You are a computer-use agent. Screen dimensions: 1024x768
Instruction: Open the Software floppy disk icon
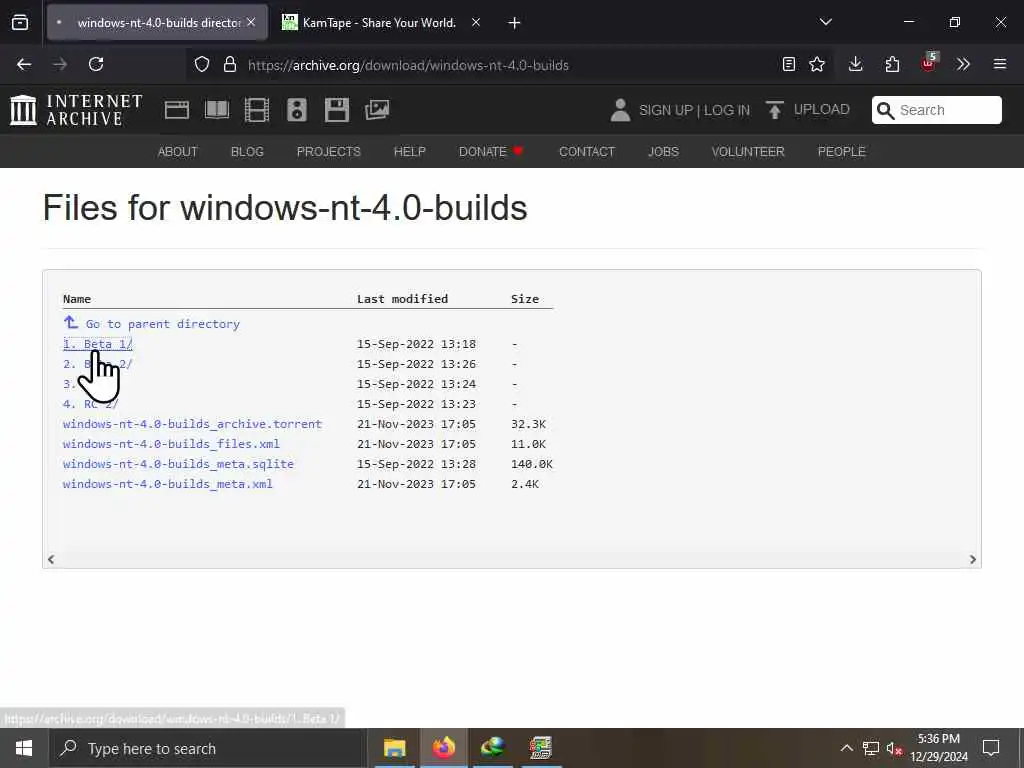click(x=337, y=110)
